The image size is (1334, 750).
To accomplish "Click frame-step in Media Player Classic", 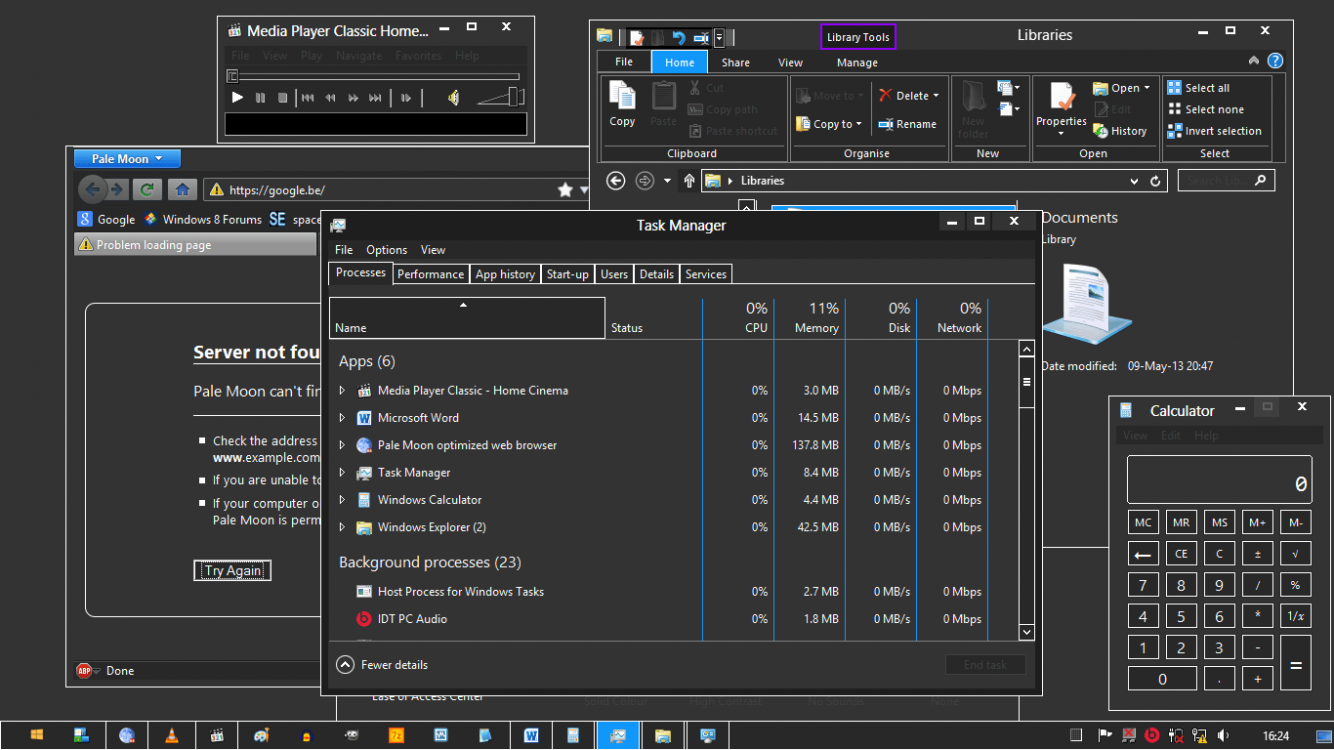I will click(x=406, y=98).
